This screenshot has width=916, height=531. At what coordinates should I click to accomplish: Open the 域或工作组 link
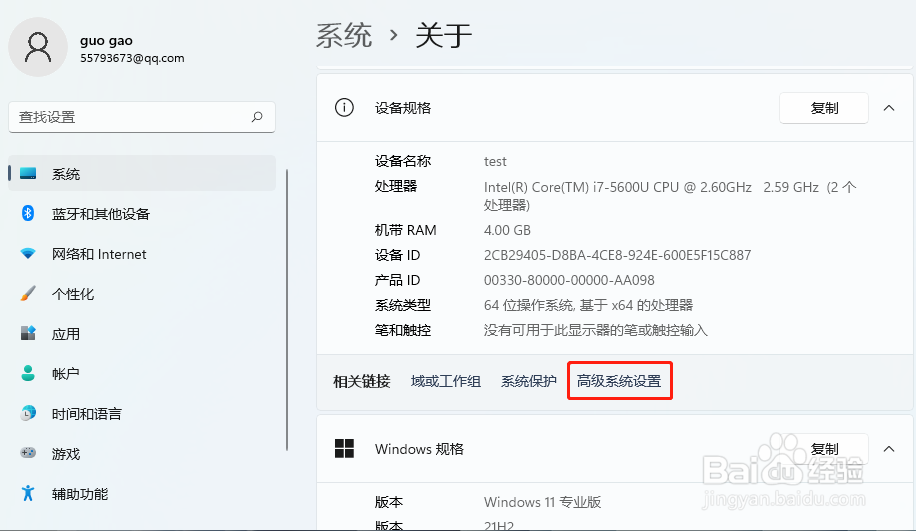coord(446,381)
